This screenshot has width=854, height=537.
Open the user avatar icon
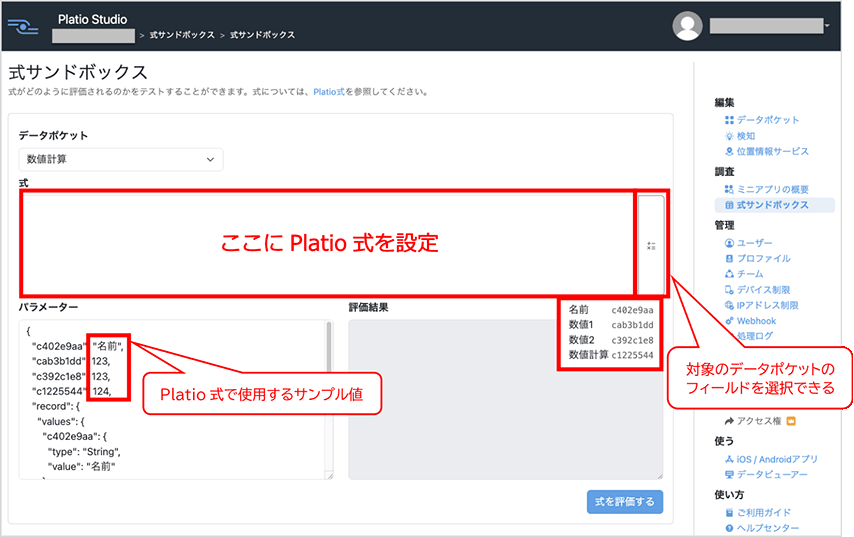[687, 26]
